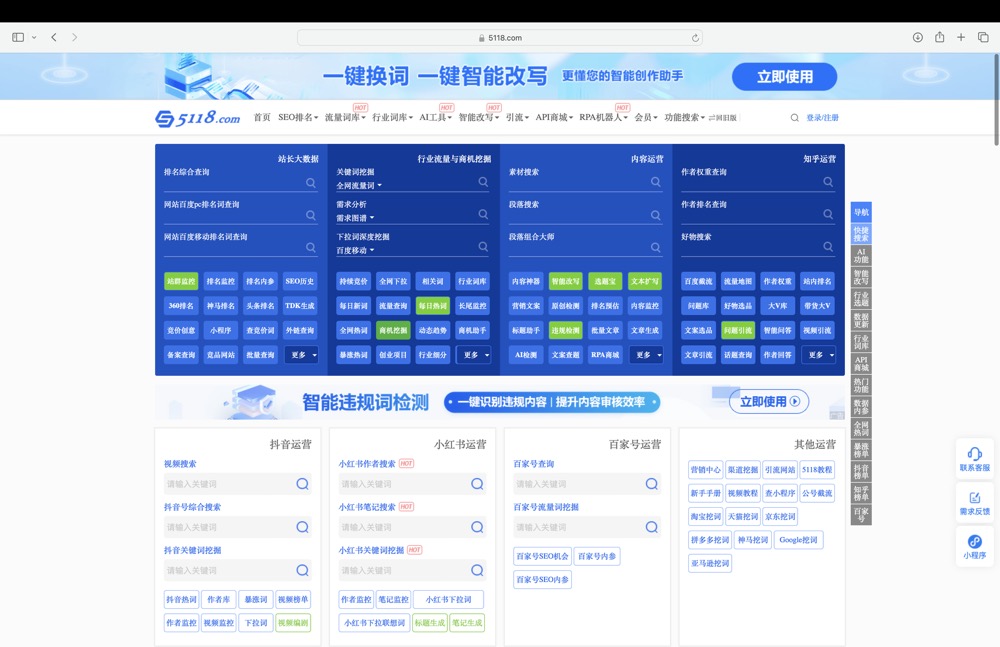Open API商城 navigation dropdown
The image size is (1000, 647).
click(x=554, y=117)
